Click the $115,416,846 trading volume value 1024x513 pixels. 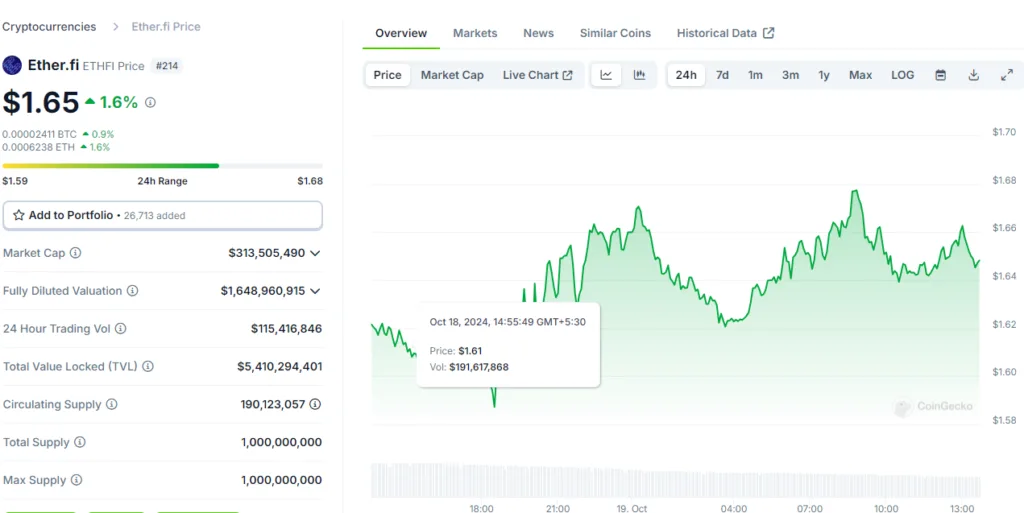pyautogui.click(x=286, y=328)
